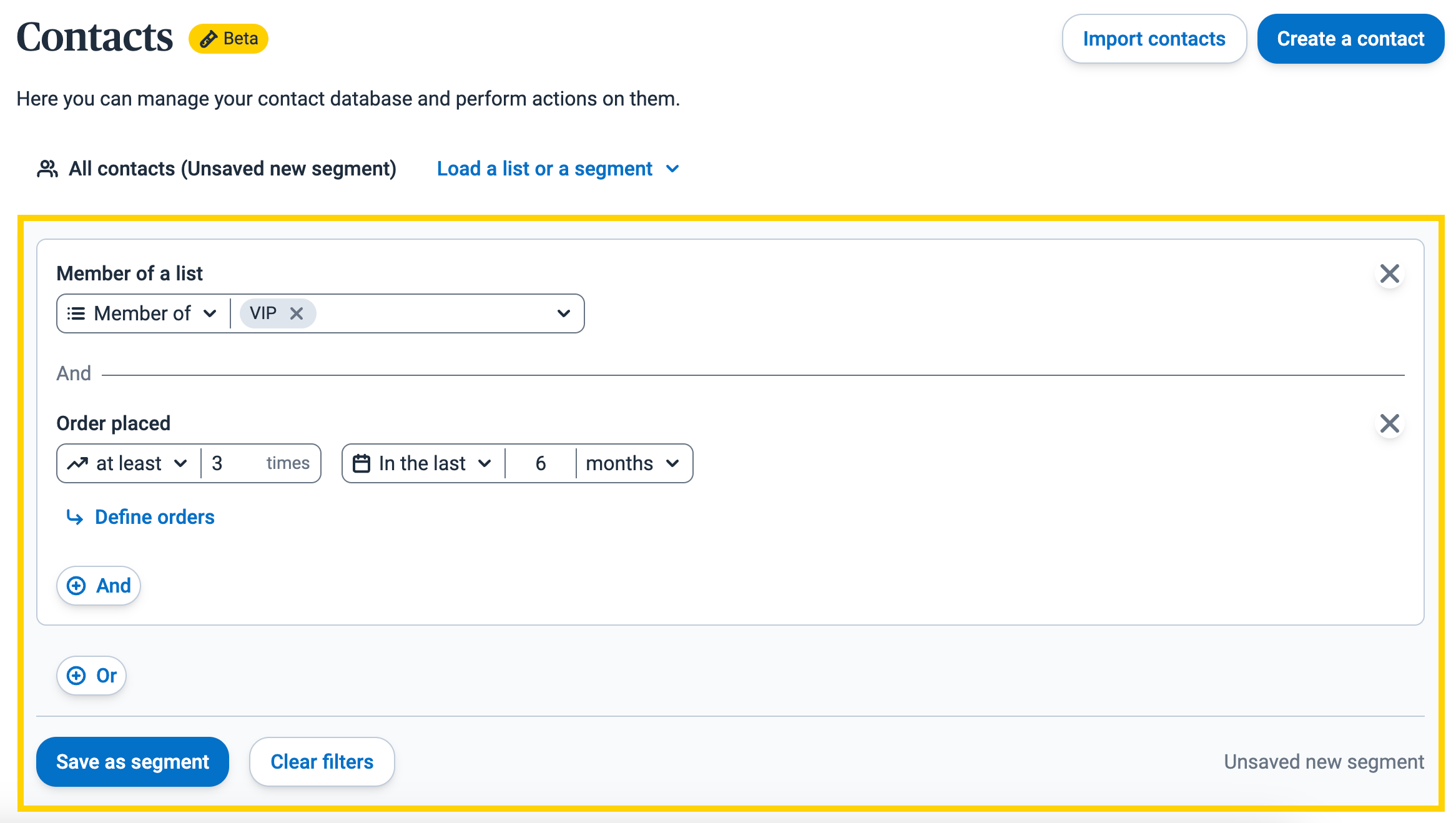Expand the 'months' time unit dropdown
The width and height of the screenshot is (1456, 823).
pos(632,463)
